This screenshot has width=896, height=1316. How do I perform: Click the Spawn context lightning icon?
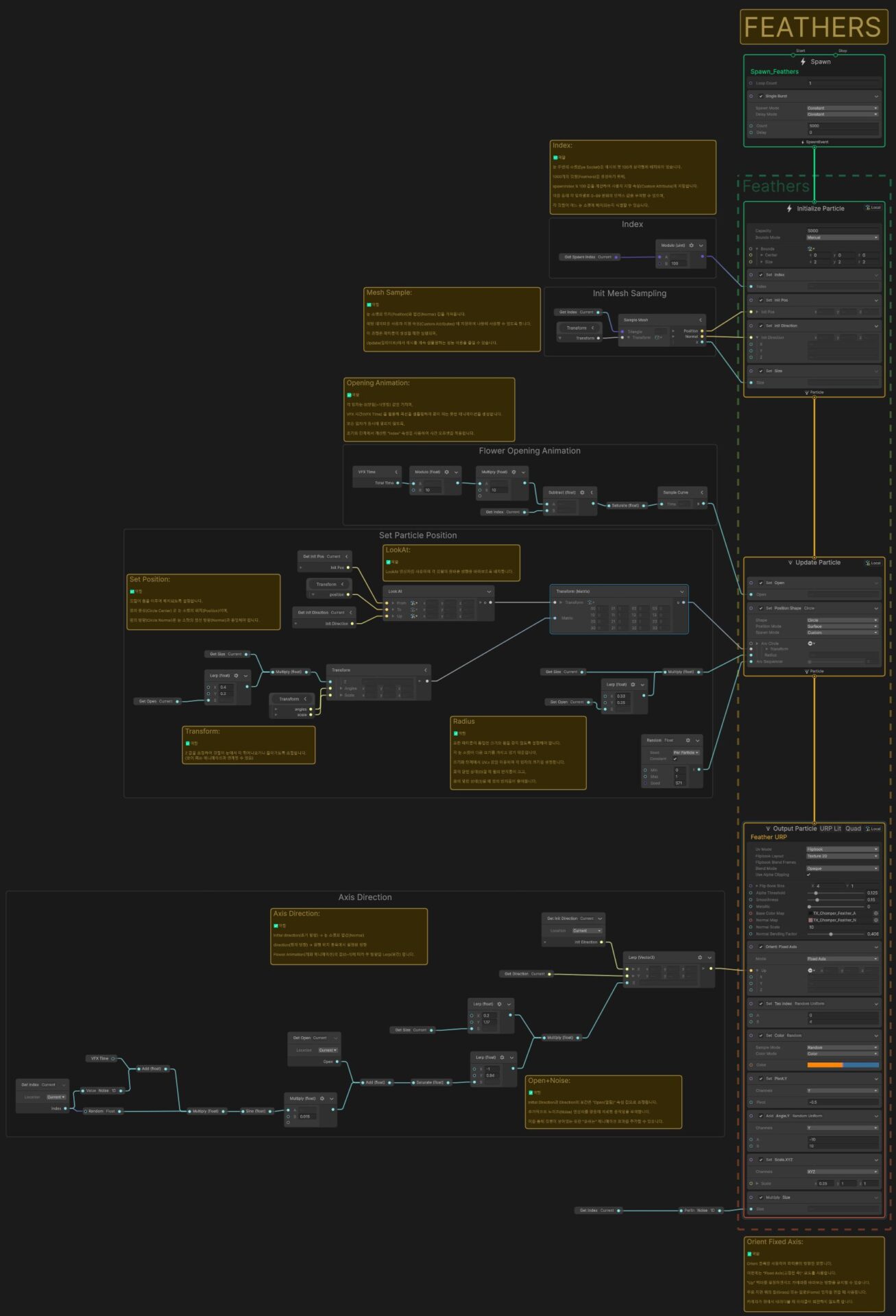803,62
